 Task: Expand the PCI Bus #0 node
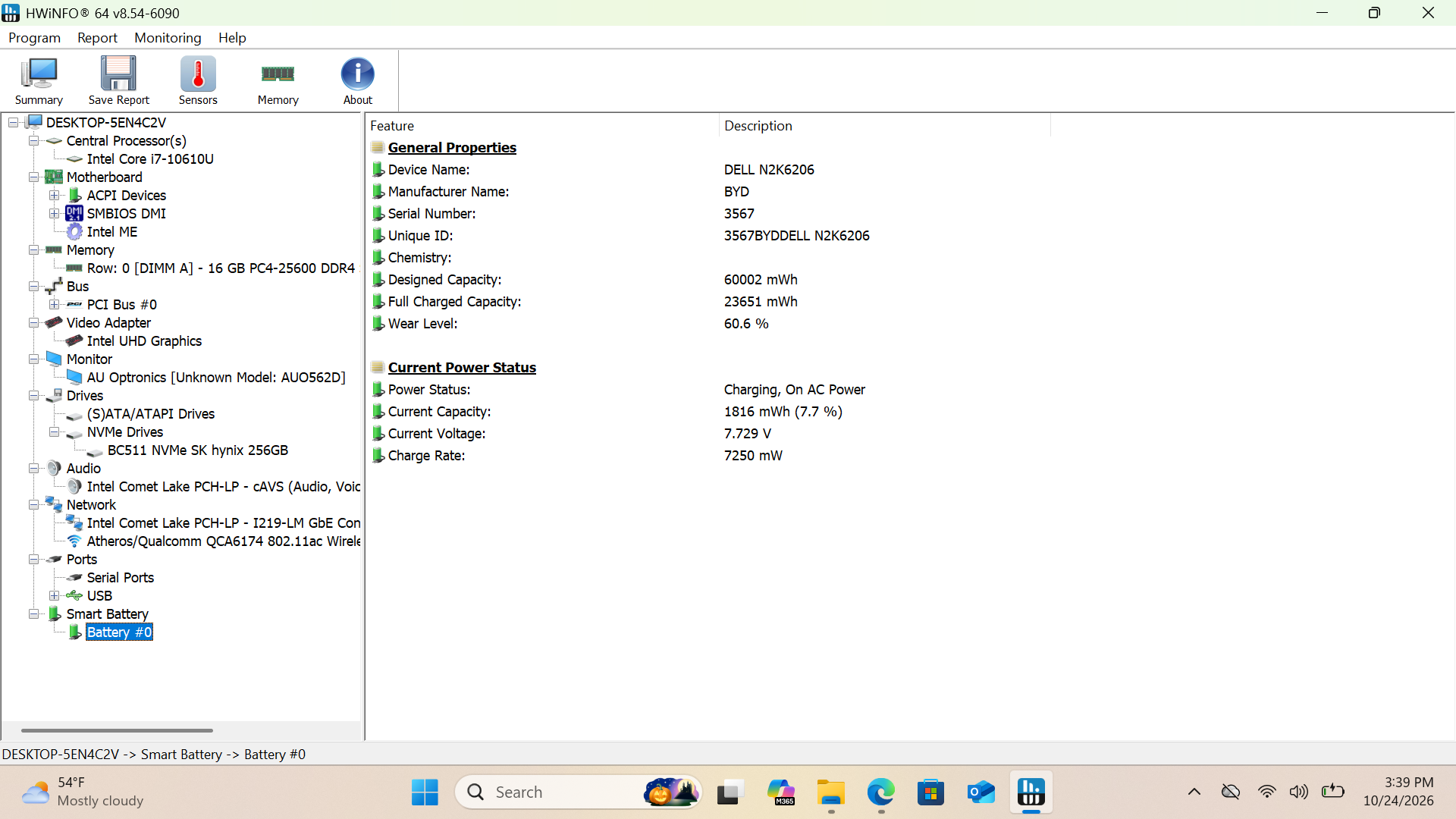point(54,305)
